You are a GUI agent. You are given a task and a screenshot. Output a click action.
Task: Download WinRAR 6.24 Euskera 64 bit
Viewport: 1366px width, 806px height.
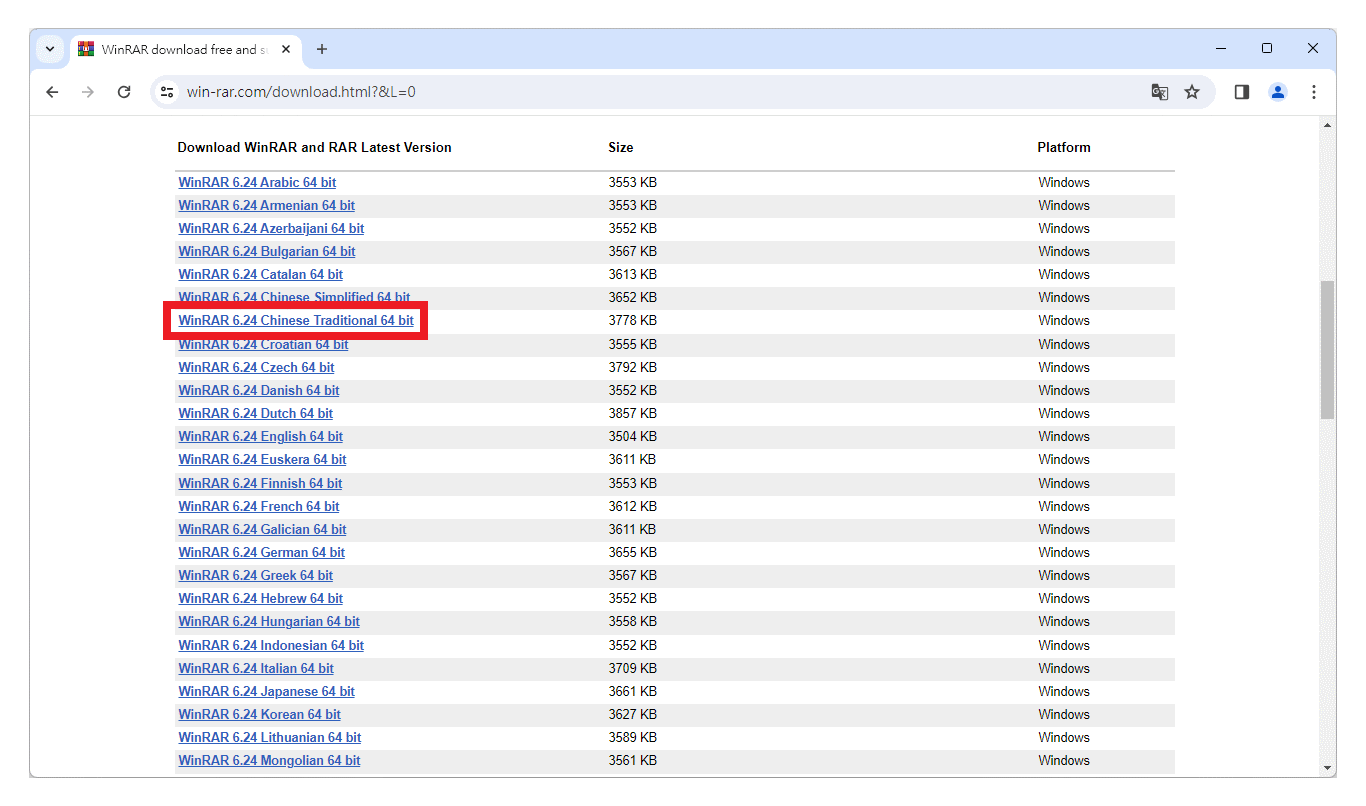(x=262, y=459)
